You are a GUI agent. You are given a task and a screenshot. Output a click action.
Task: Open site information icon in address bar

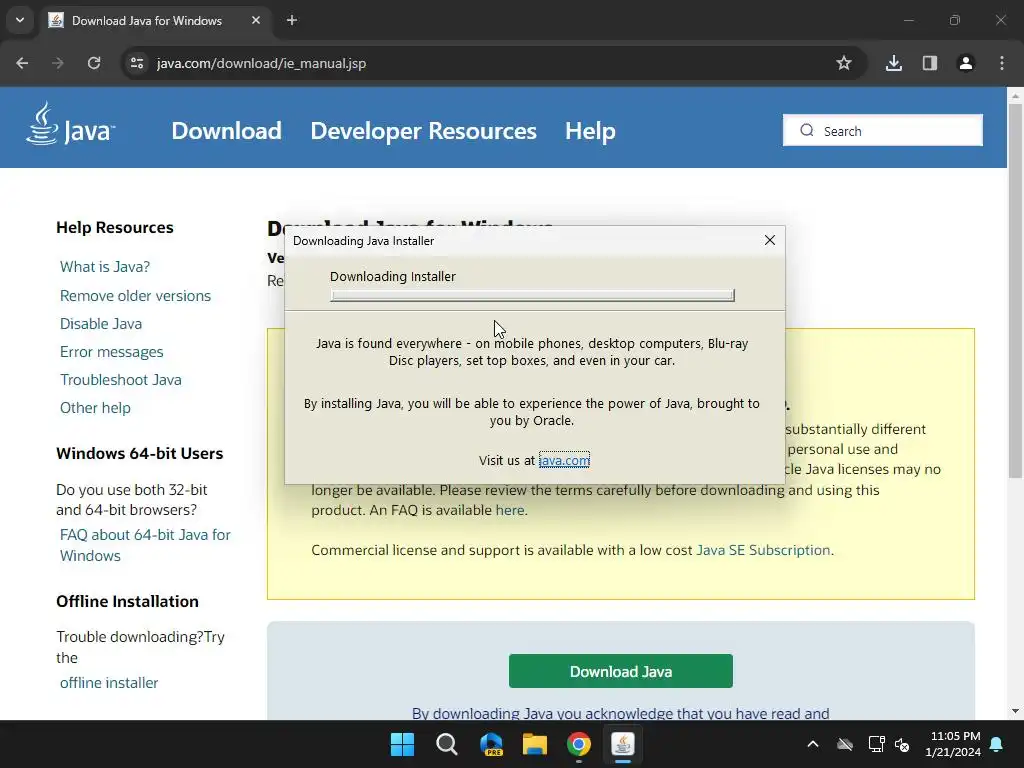tap(137, 63)
